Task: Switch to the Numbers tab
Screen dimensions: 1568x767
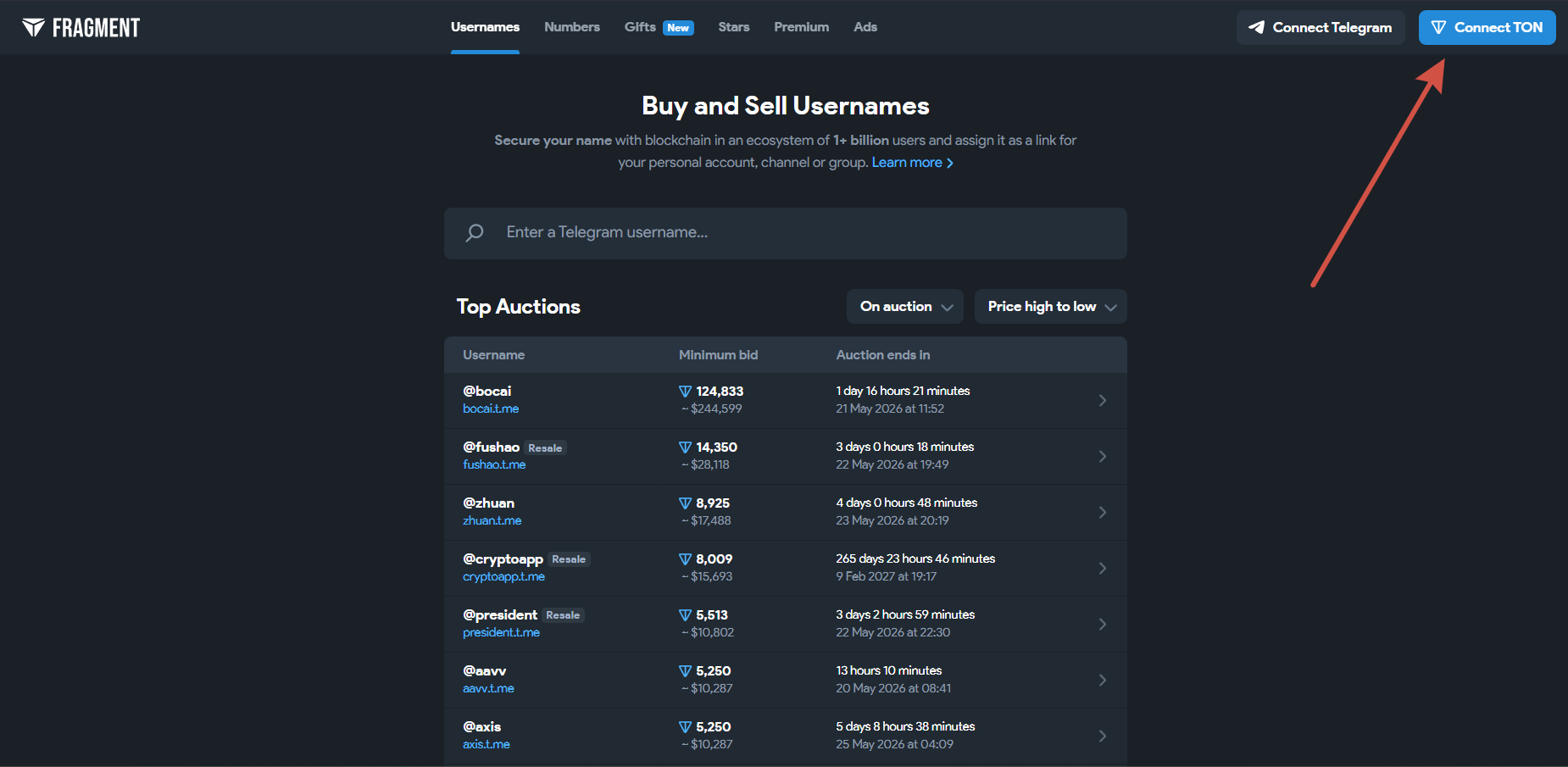Action: [x=572, y=27]
